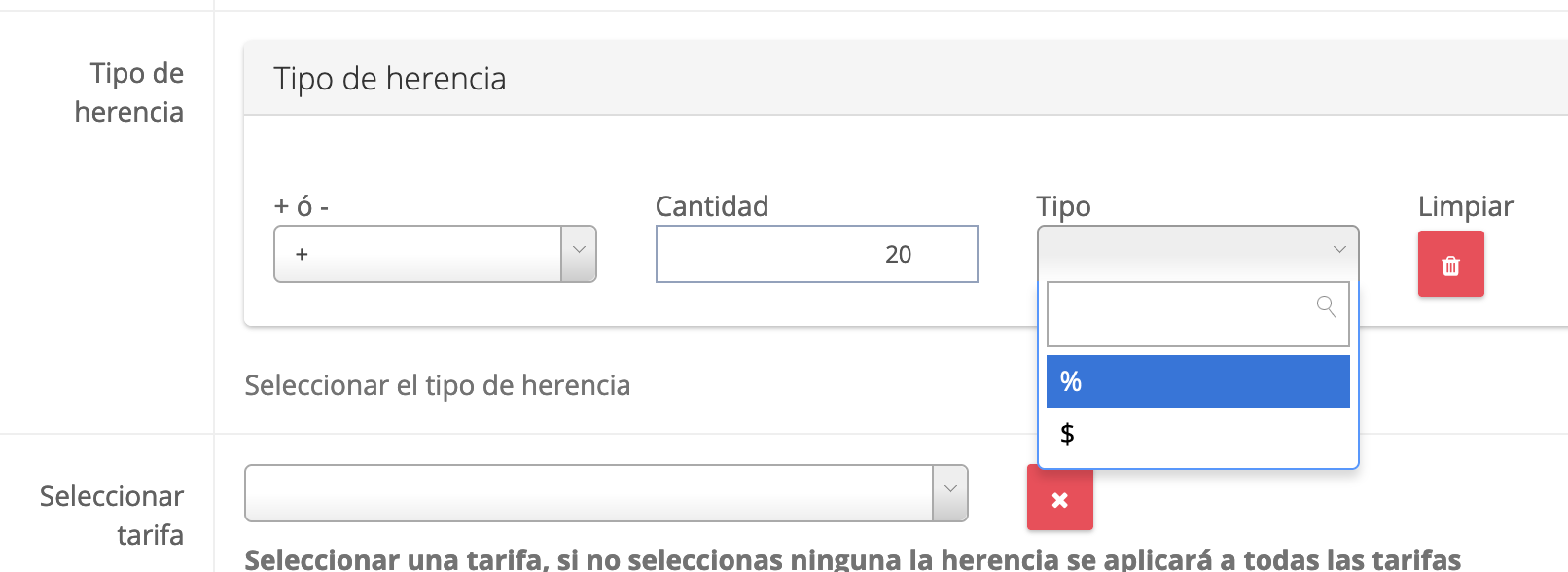
Task: Click the "Seleccionar tarifa" side label
Action: pyautogui.click(x=112, y=515)
